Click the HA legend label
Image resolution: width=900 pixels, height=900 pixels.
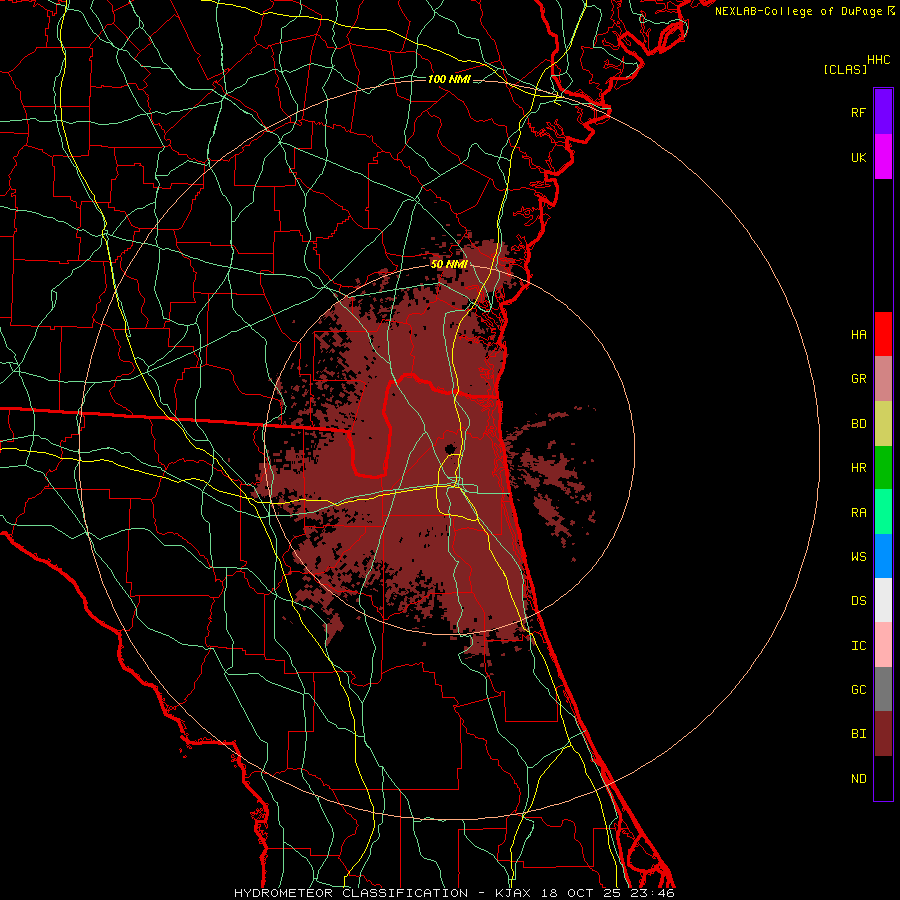(x=858, y=335)
